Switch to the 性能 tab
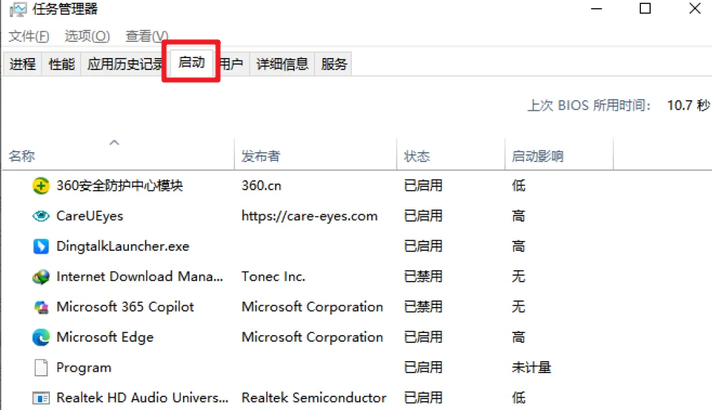This screenshot has height=410, width=712. tap(61, 64)
